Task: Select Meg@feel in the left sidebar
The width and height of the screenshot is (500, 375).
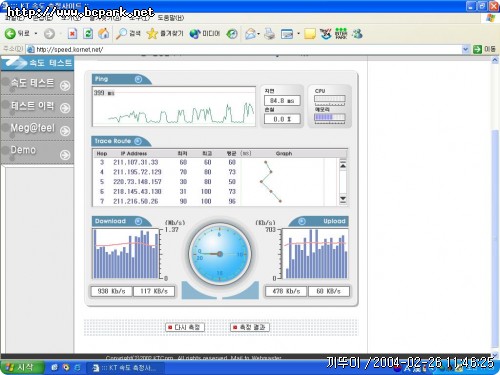Action: click(37, 129)
